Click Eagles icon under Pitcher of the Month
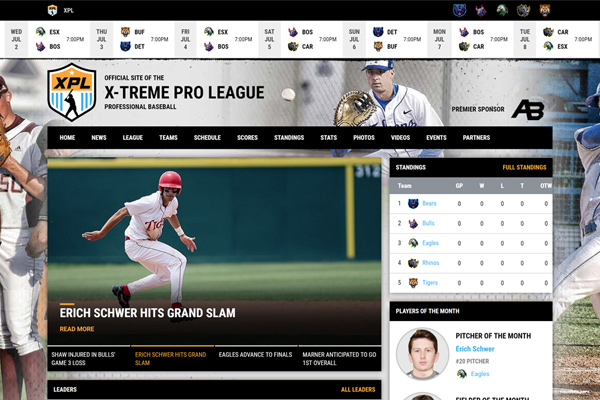Viewport: 600px width, 400px height. tap(462, 374)
